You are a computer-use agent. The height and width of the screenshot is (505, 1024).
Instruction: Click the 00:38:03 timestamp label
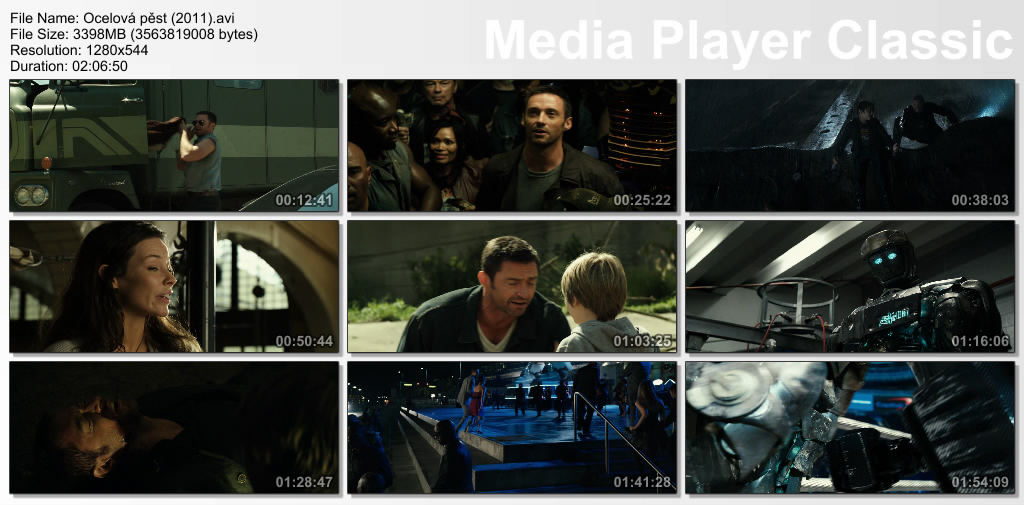click(980, 200)
